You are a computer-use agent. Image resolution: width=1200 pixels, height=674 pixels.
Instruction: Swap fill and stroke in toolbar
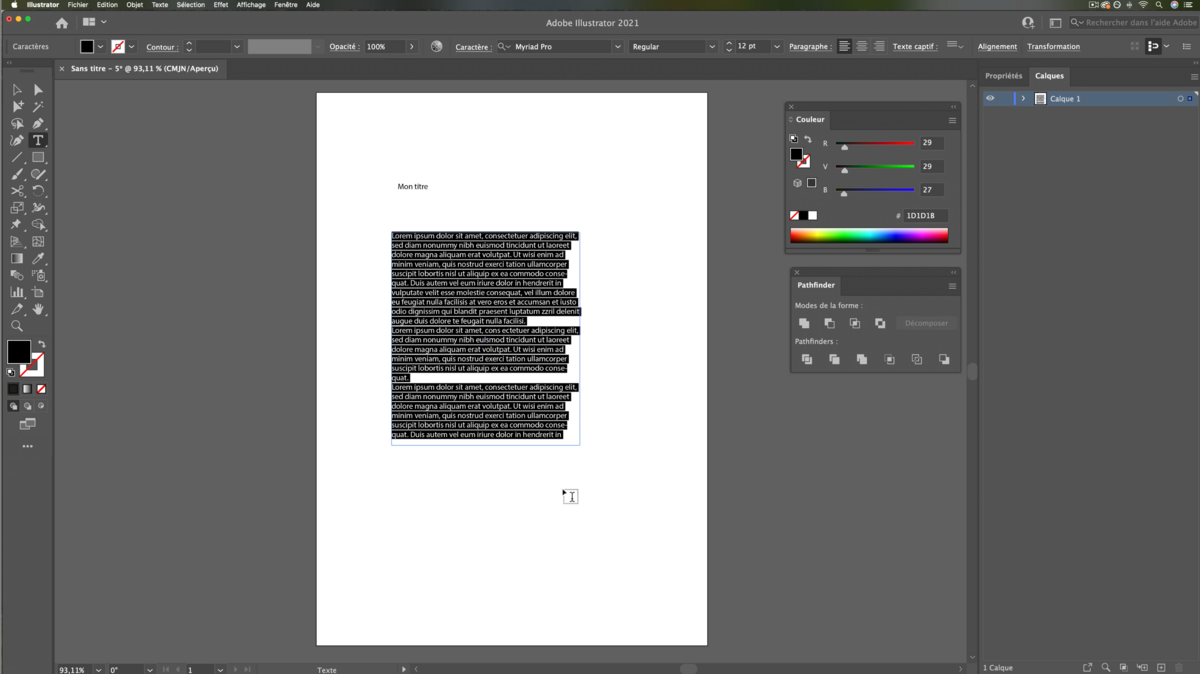[x=41, y=345]
